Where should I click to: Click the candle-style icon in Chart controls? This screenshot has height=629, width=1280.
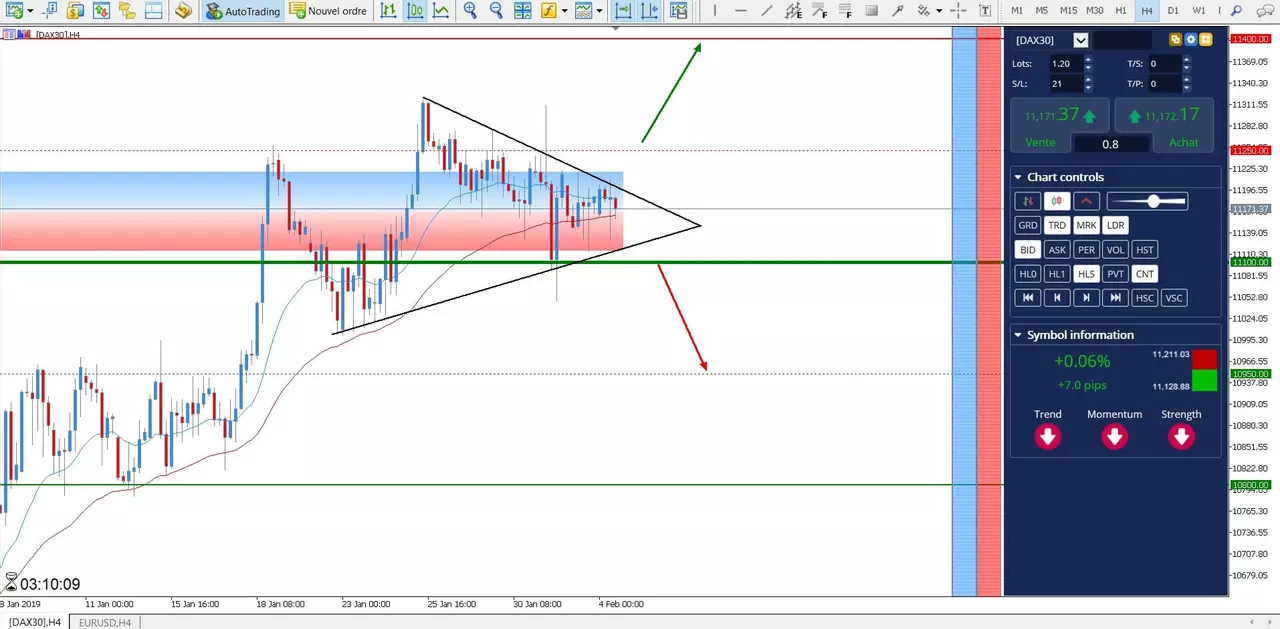point(1057,201)
